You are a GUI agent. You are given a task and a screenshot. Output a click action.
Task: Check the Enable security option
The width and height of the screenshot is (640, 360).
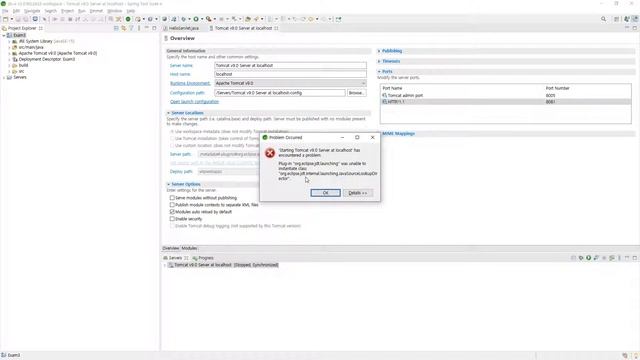(172, 219)
